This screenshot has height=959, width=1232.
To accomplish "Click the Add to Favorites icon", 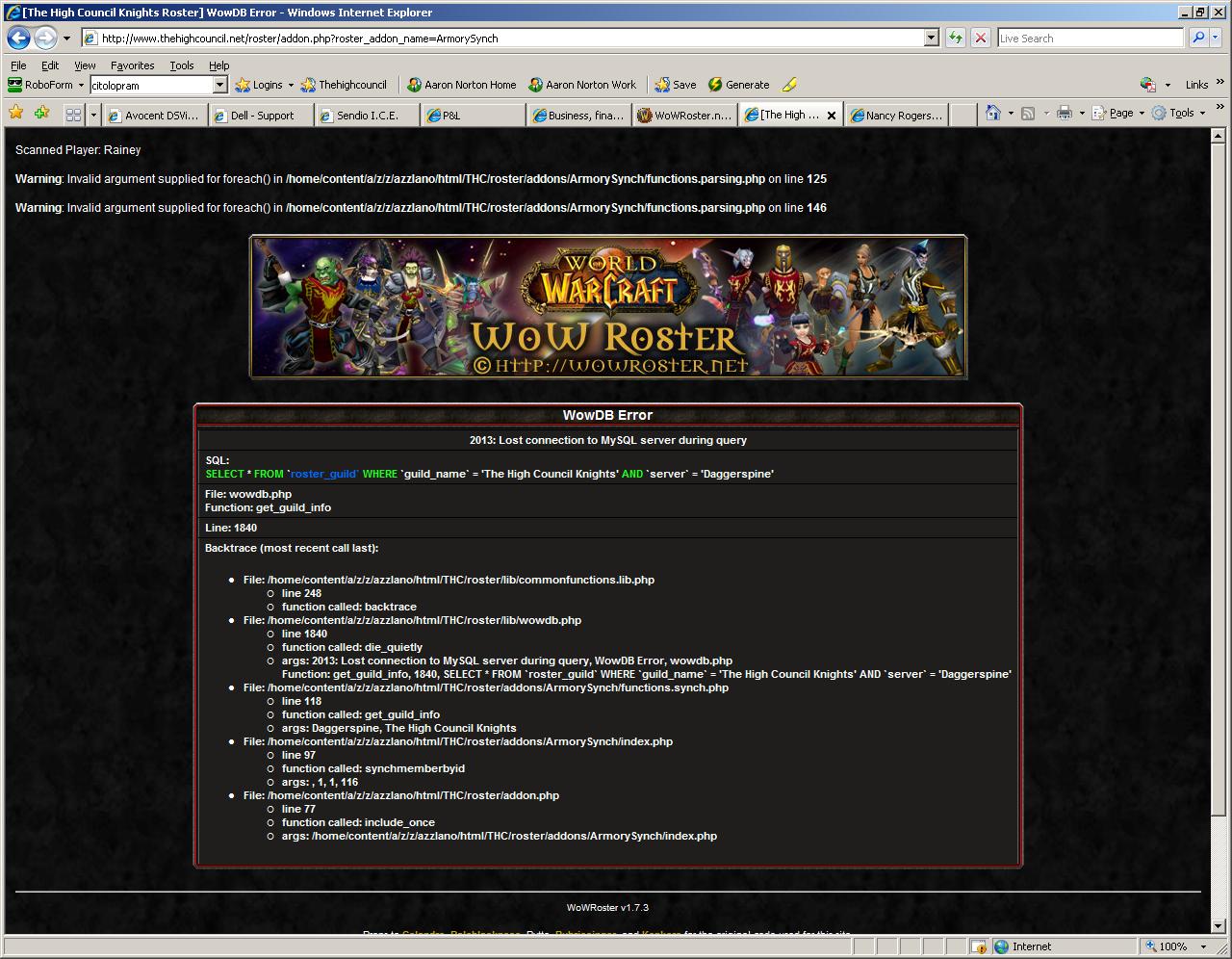I will 41,114.
